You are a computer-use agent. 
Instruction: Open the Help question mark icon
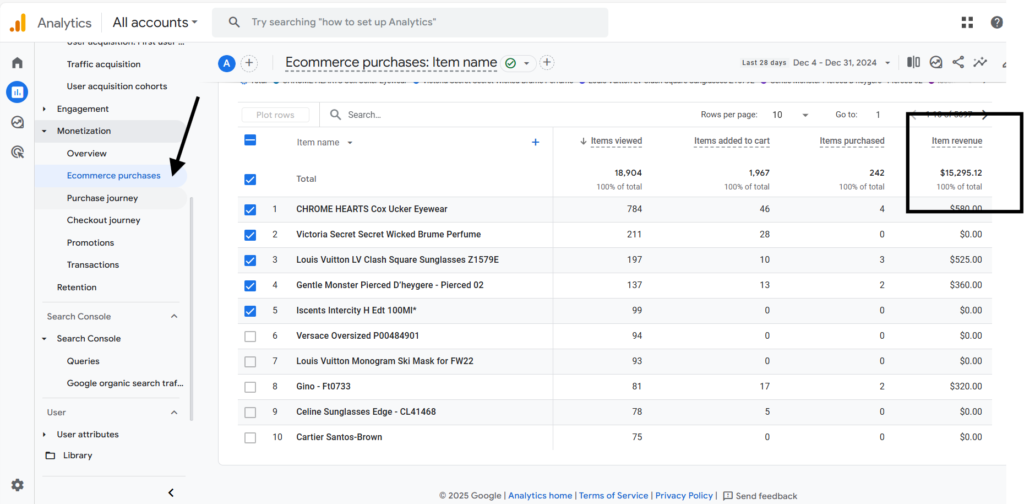997,22
